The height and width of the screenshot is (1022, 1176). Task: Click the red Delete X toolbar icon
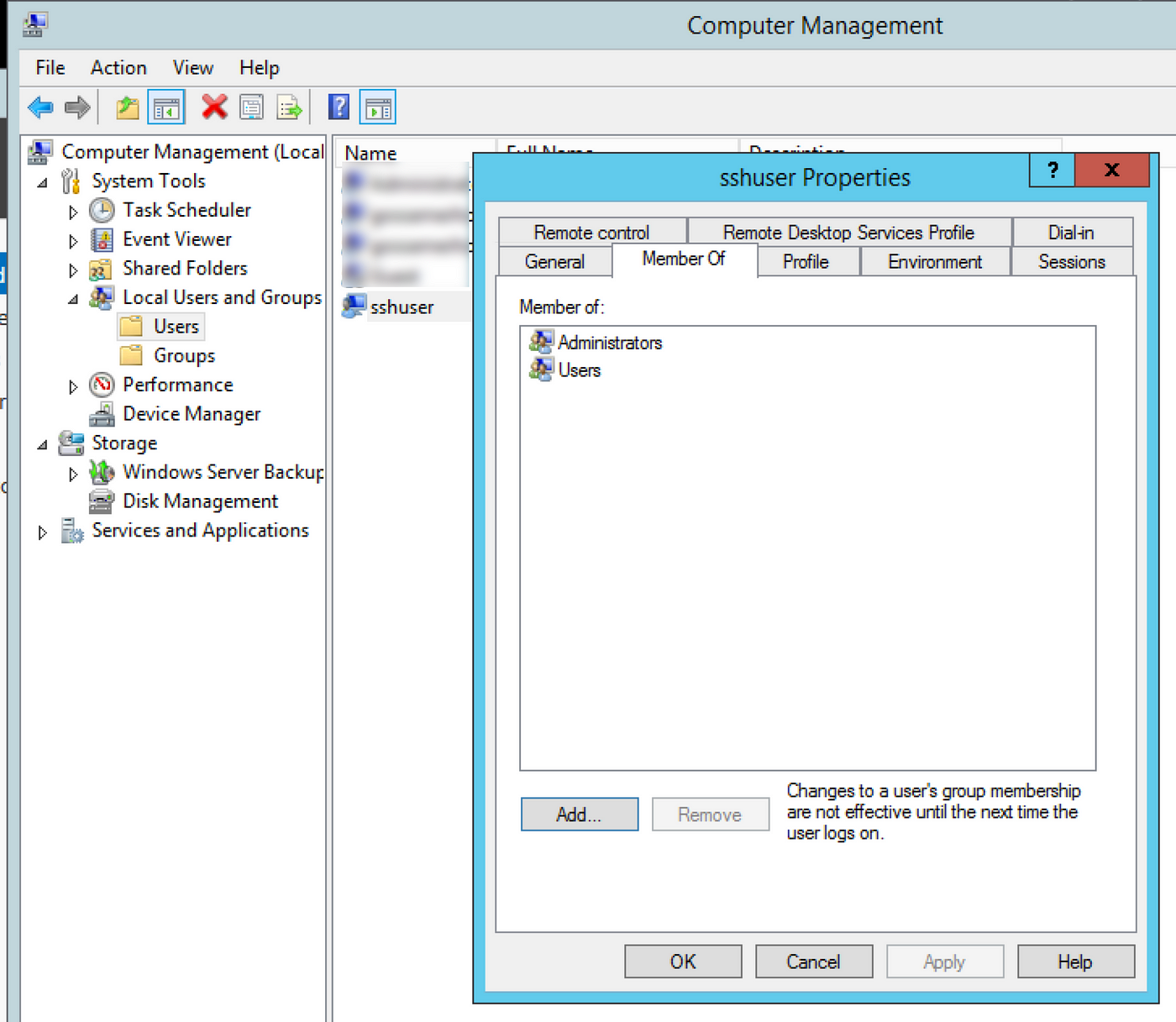pyautogui.click(x=215, y=107)
